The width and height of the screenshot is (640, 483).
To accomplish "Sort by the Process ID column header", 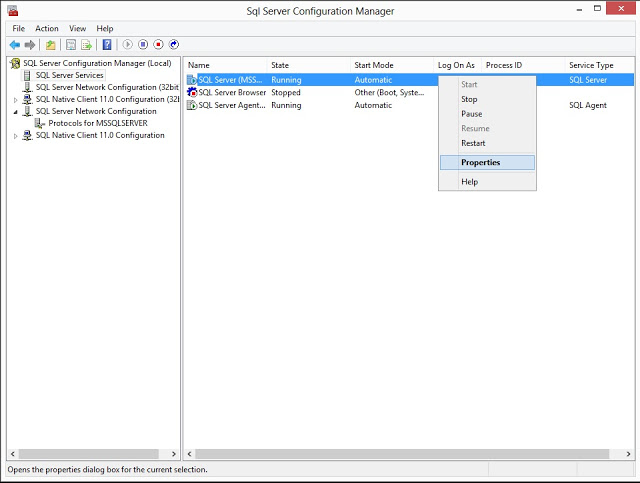I will [524, 65].
